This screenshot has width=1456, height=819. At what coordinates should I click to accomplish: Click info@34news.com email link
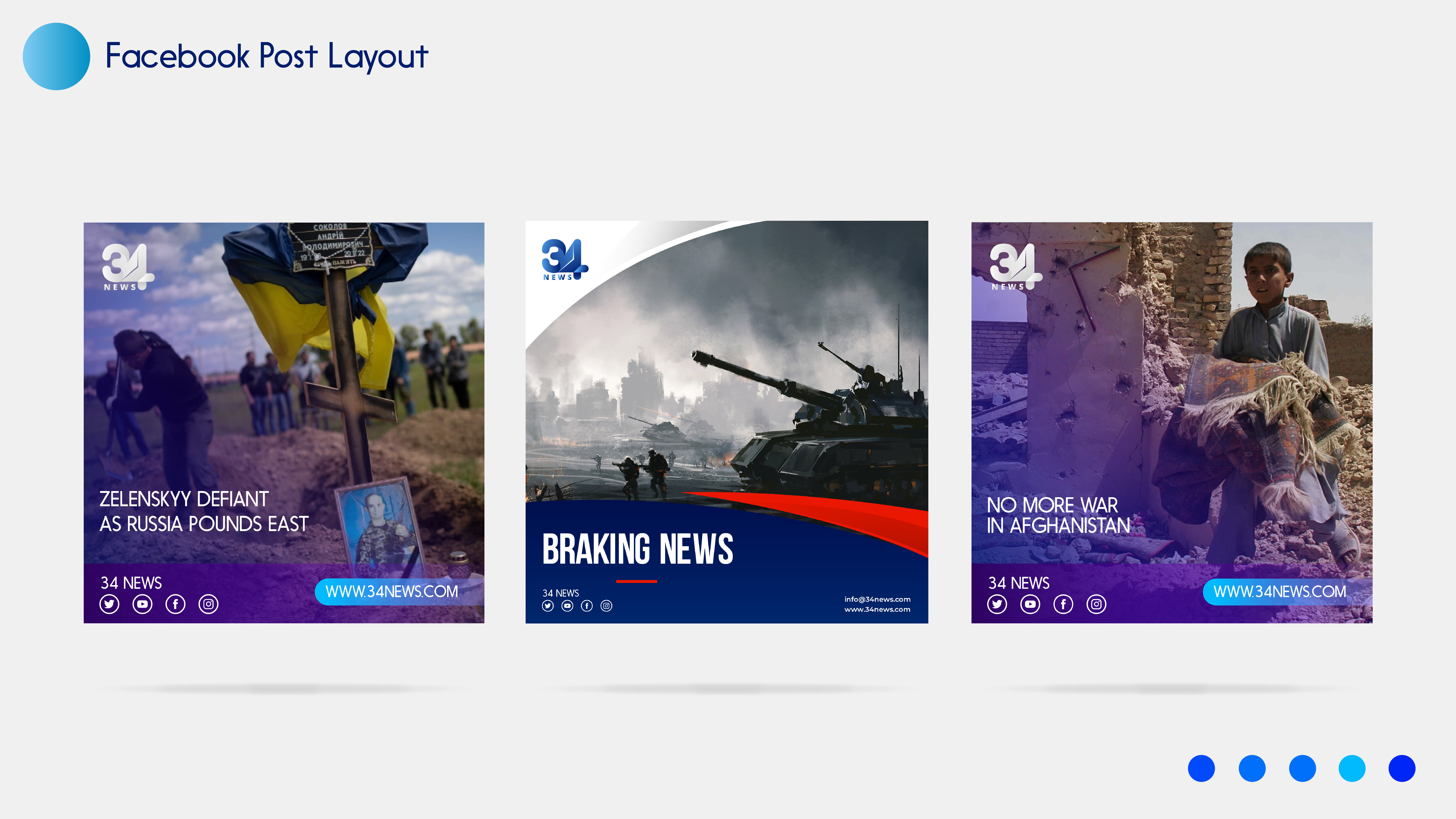pyautogui.click(x=877, y=599)
